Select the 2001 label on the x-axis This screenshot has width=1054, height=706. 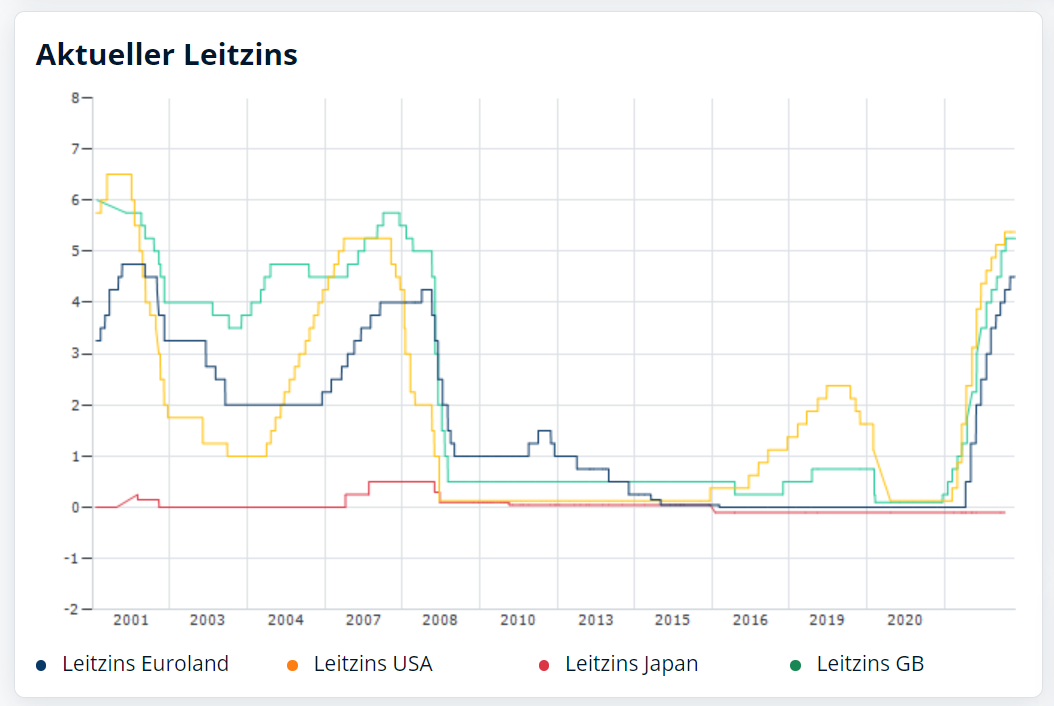(x=131, y=621)
